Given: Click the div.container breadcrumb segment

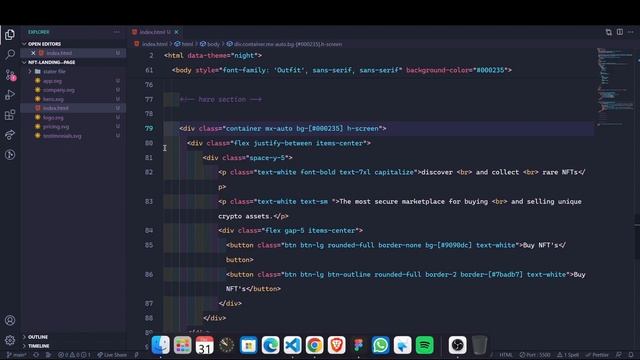Looking at the screenshot, I should [x=284, y=44].
